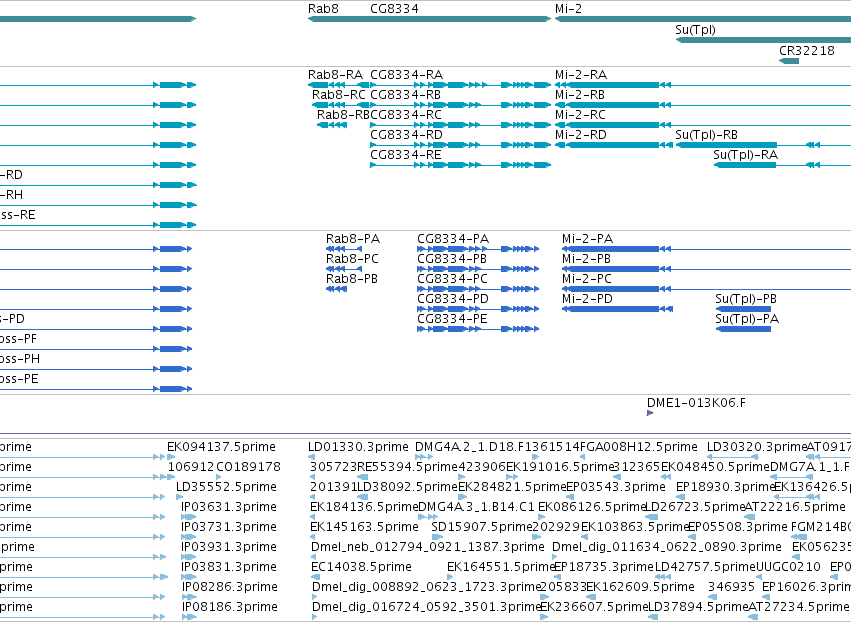Open EST EK094137.5prime
This screenshot has width=851, height=622.
pos(221,447)
